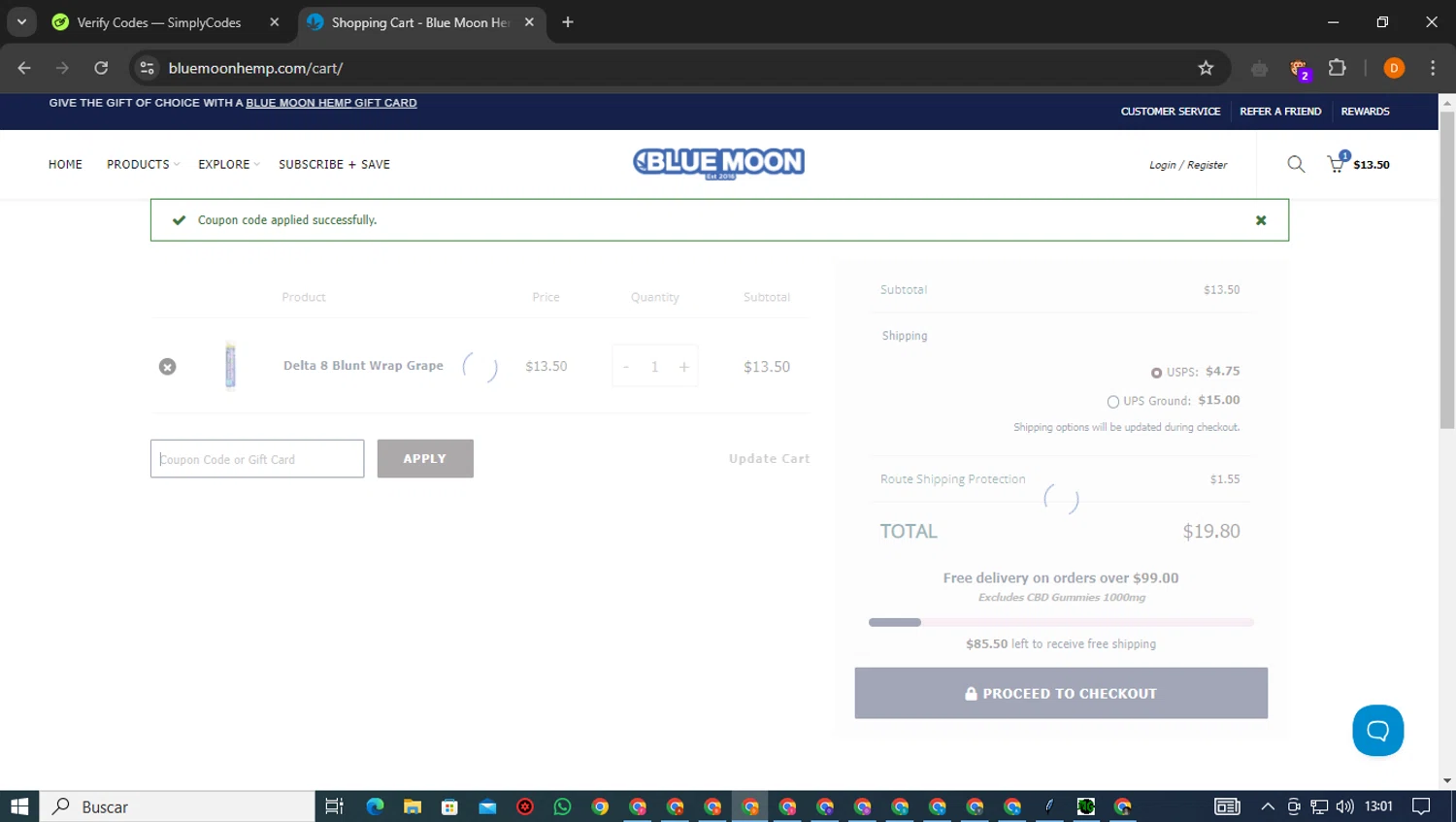Click the Blue Moon logo

click(719, 163)
